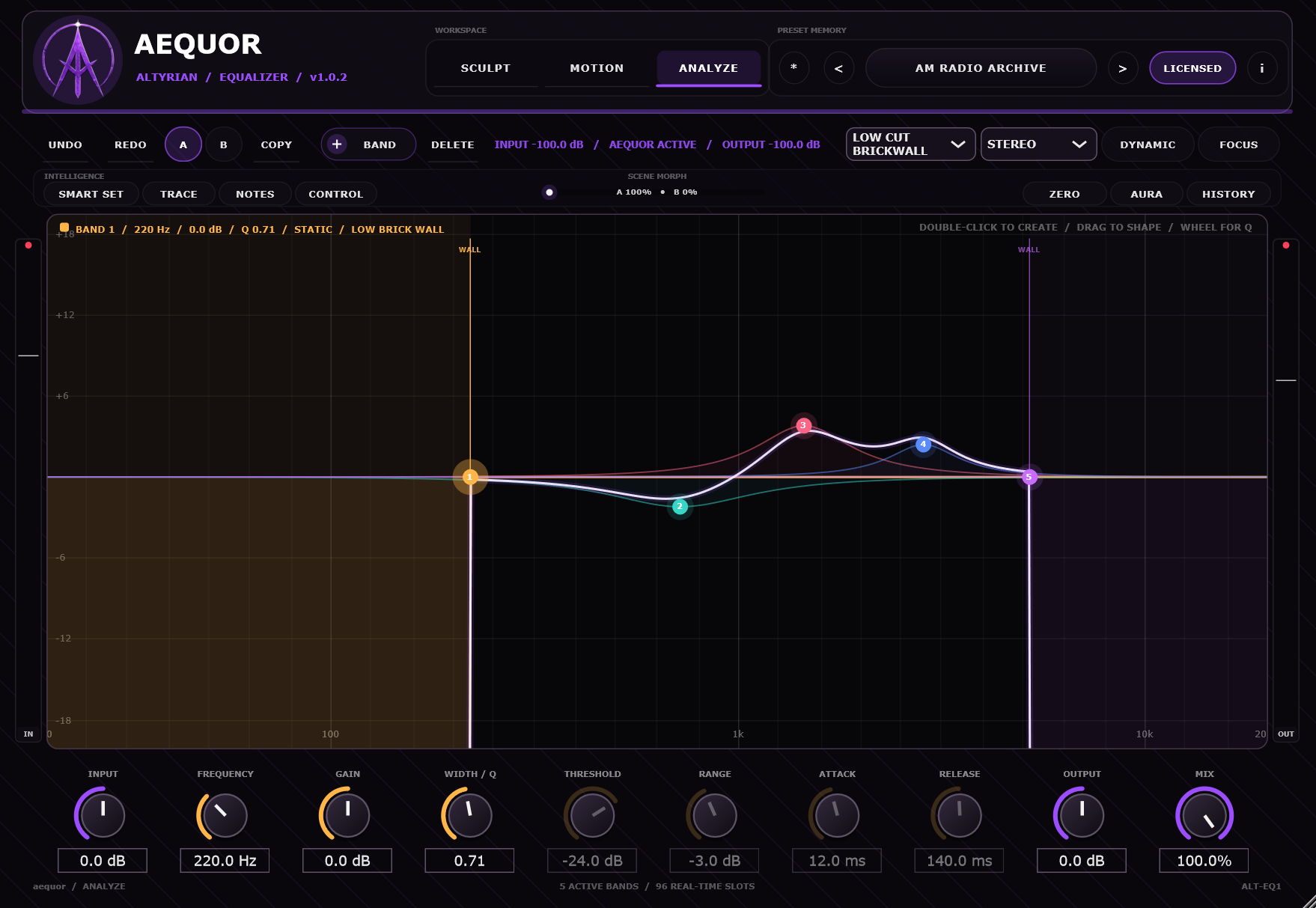Open the LOW CUT BRICKWALL filter dropdown

(910, 144)
